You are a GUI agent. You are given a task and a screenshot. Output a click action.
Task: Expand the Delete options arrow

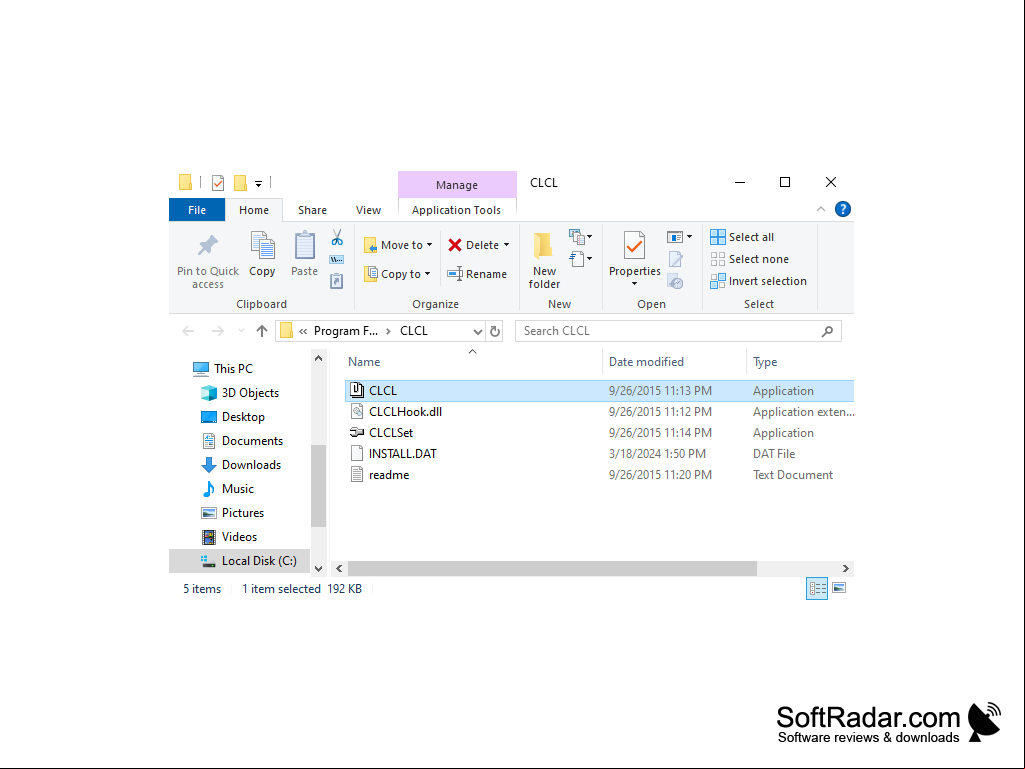(x=507, y=245)
